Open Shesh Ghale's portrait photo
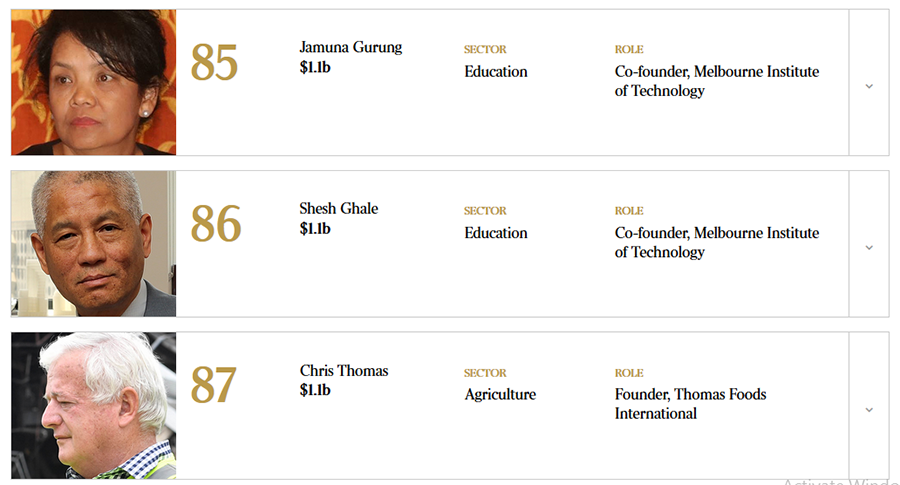 tap(94, 243)
